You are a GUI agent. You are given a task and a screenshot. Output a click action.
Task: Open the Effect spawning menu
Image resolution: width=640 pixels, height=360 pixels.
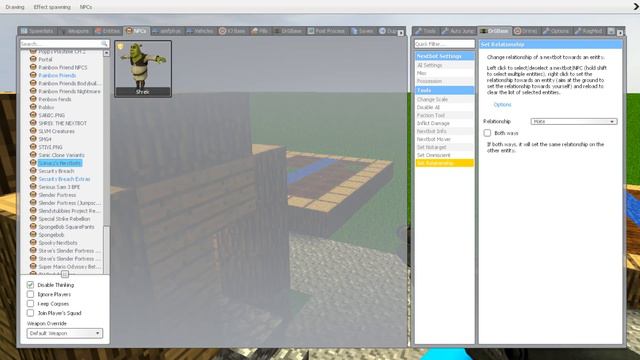[52, 7]
